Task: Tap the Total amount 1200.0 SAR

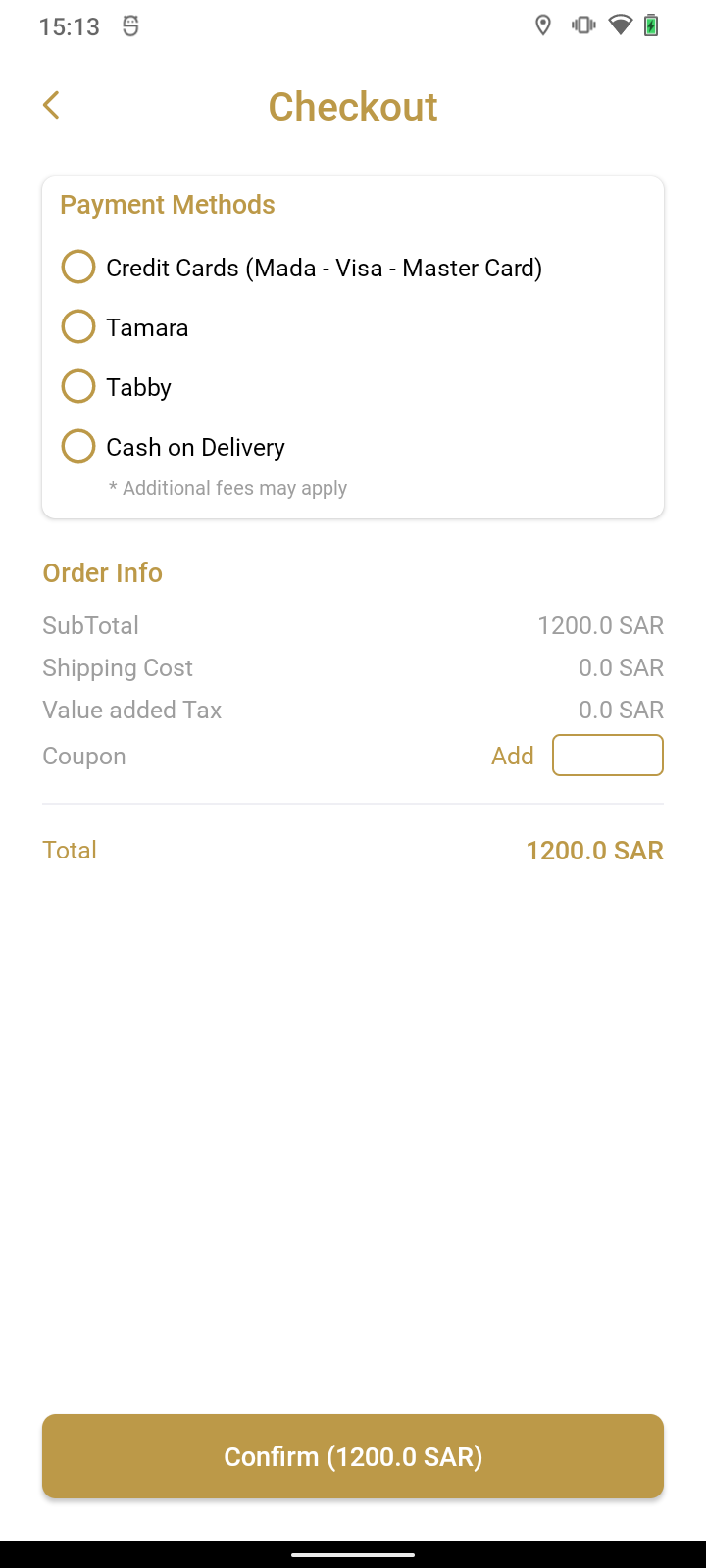Action: 594,850
